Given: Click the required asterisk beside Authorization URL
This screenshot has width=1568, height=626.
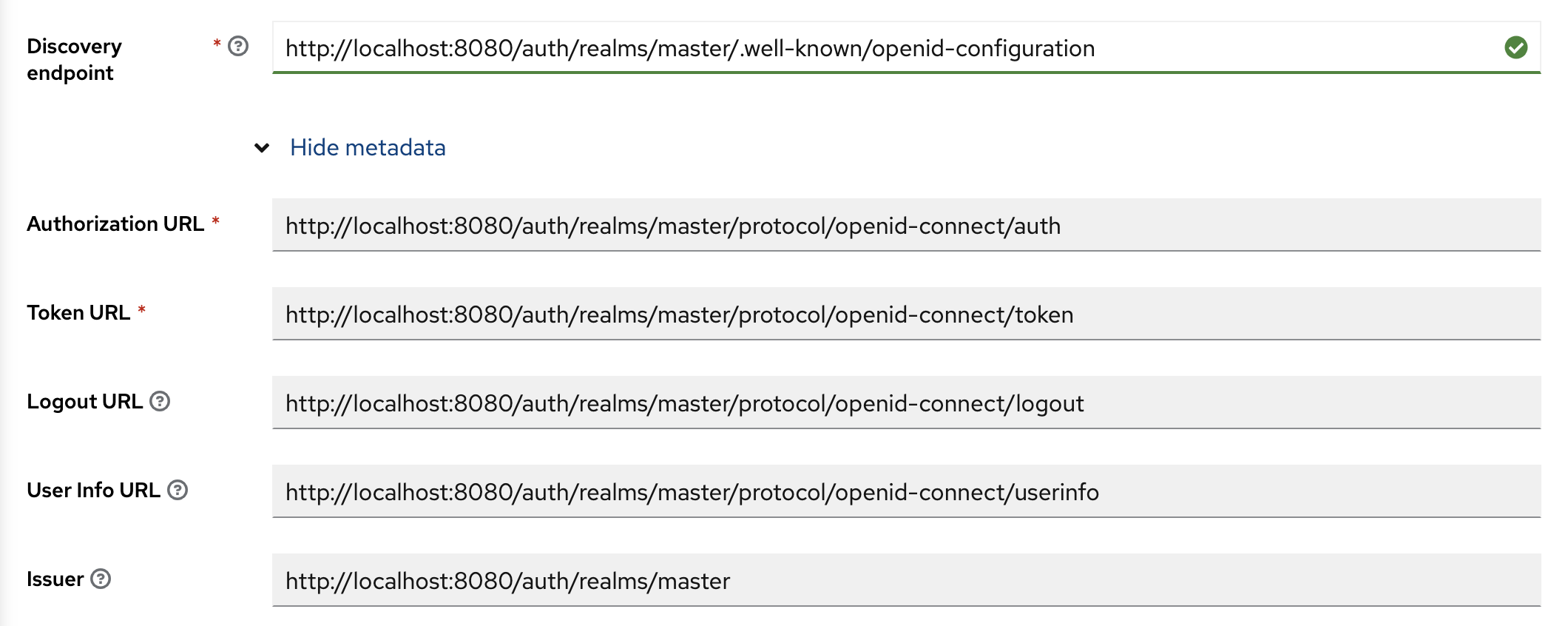Looking at the screenshot, I should pyautogui.click(x=214, y=219).
